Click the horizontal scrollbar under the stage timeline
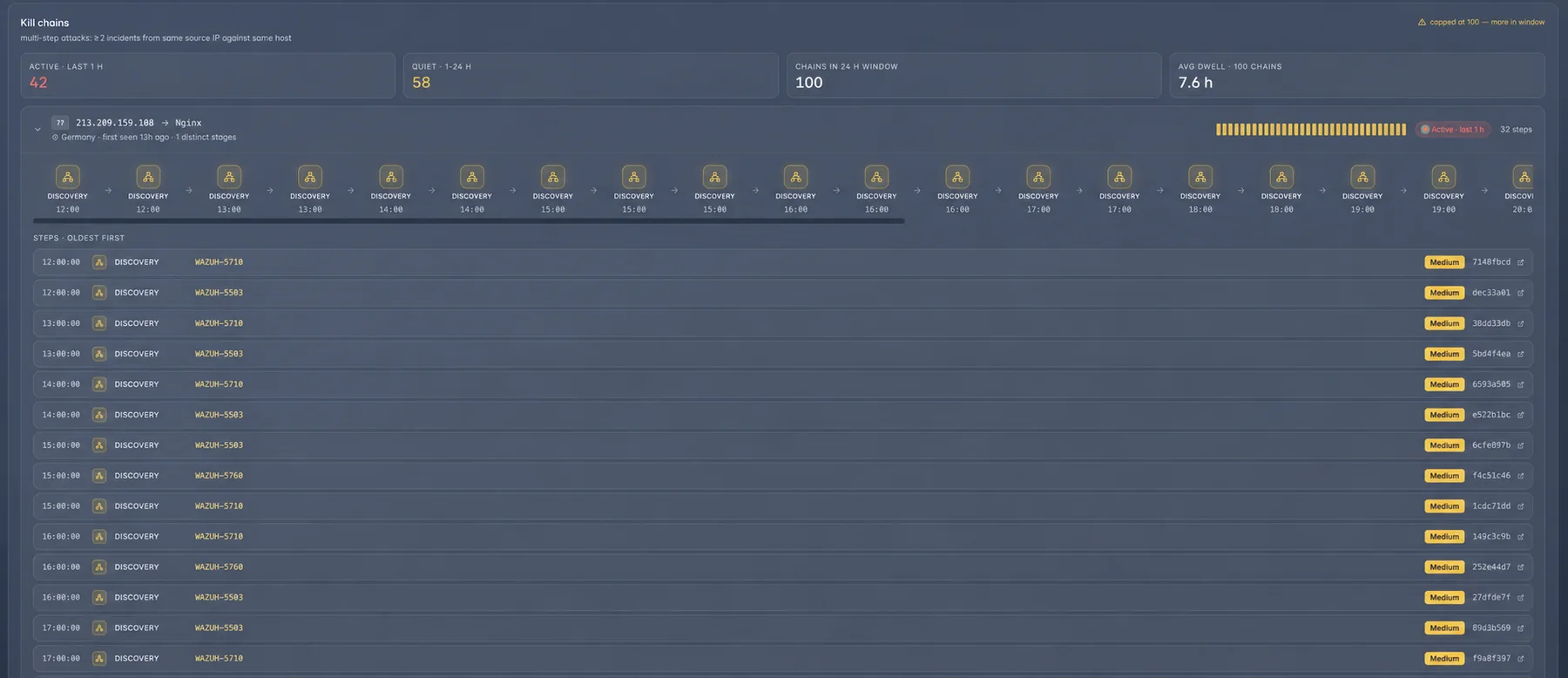The image size is (1568, 678). (x=469, y=221)
